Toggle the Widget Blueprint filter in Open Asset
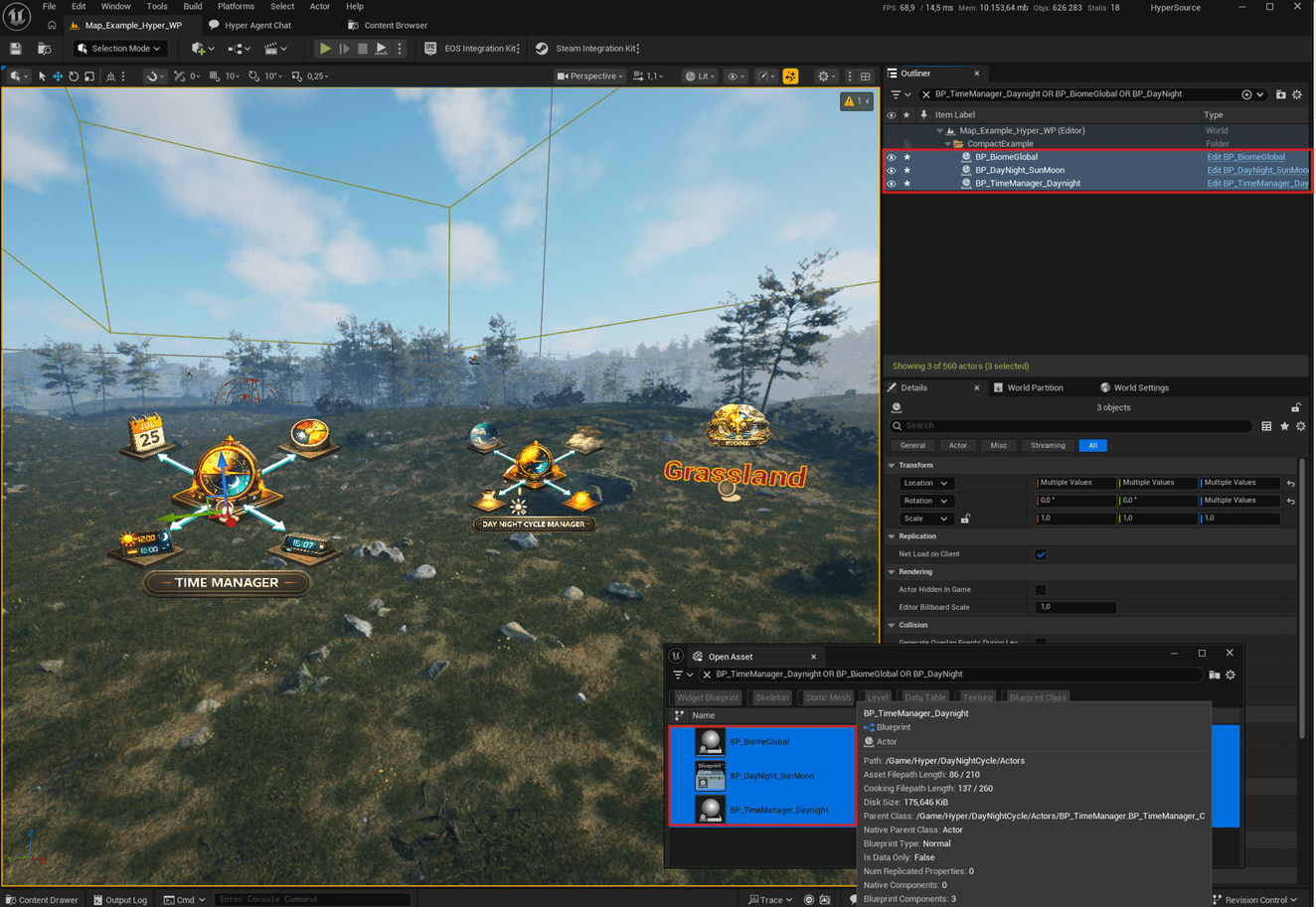 pyautogui.click(x=708, y=697)
